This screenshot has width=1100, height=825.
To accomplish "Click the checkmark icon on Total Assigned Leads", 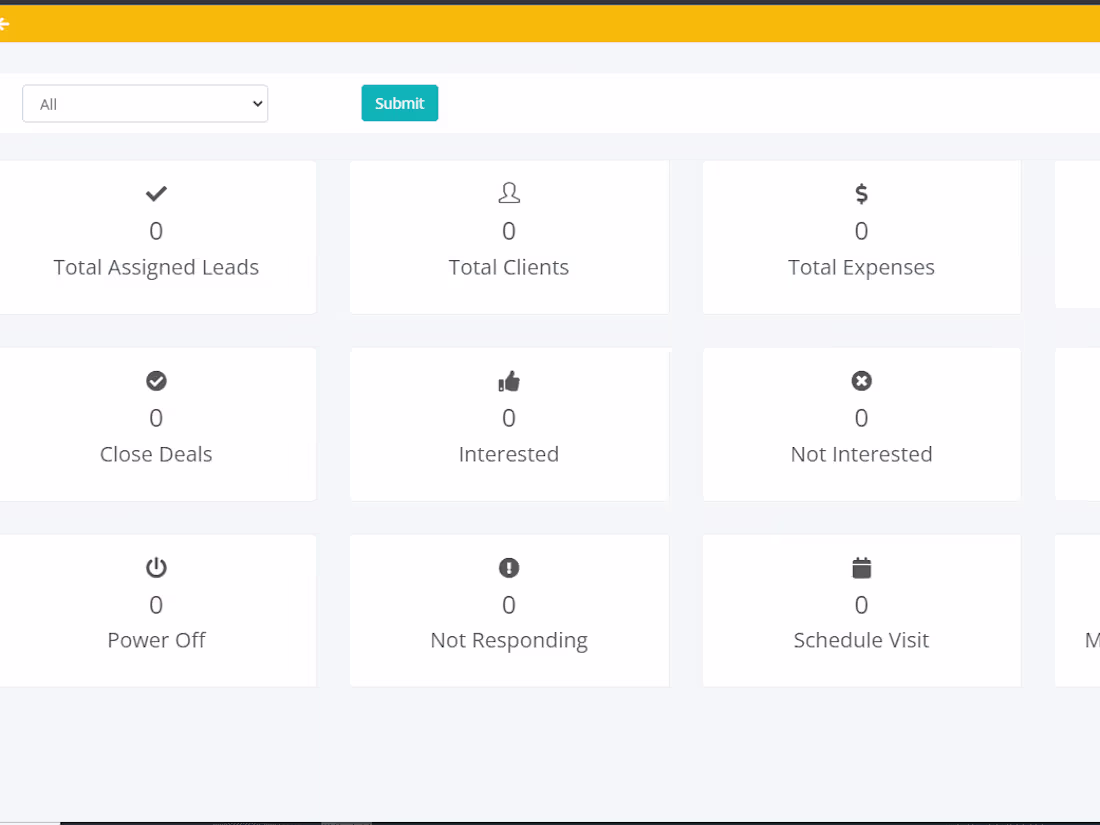I will pyautogui.click(x=156, y=193).
